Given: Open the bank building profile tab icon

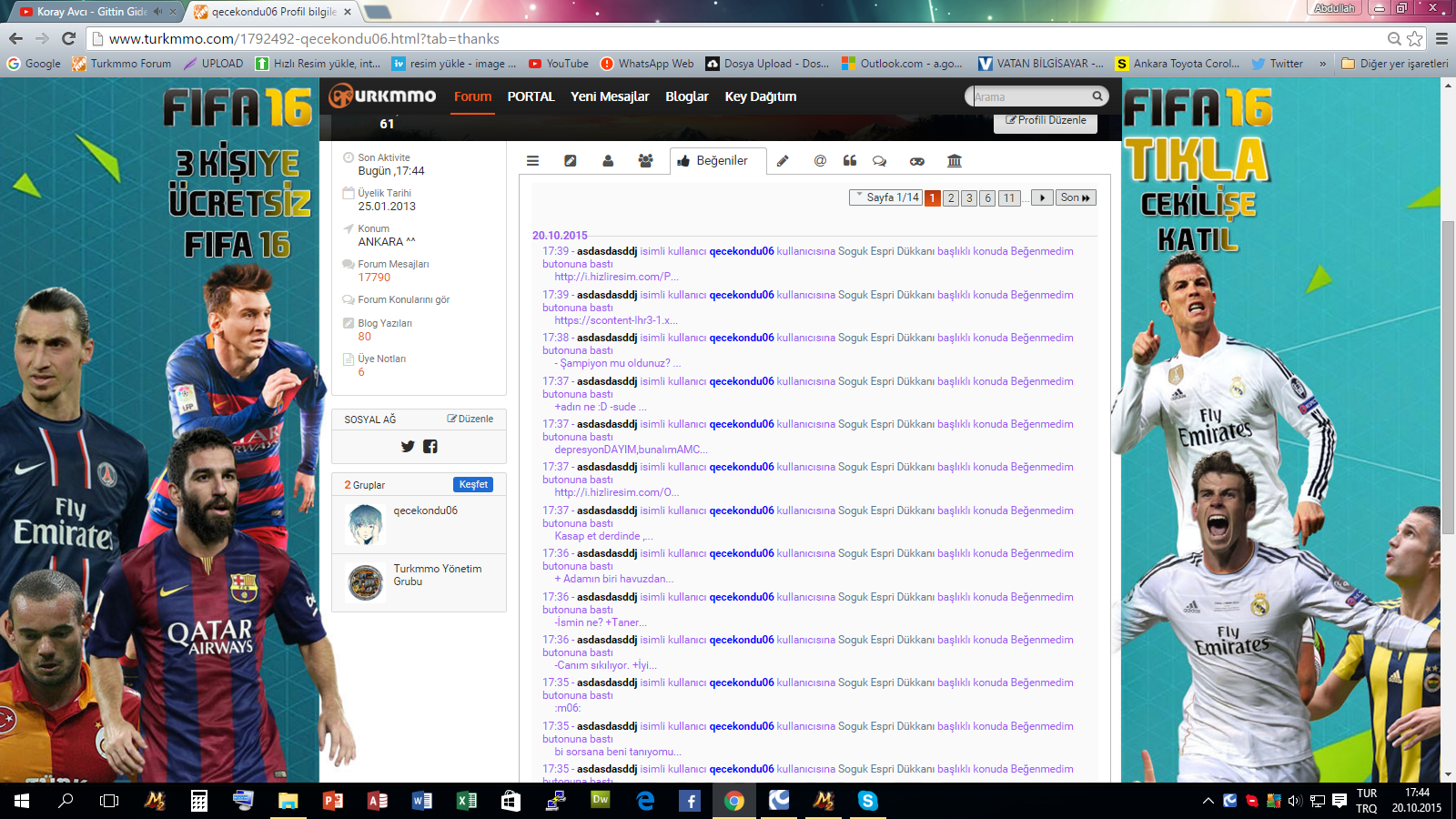Looking at the screenshot, I should pyautogui.click(x=955, y=161).
